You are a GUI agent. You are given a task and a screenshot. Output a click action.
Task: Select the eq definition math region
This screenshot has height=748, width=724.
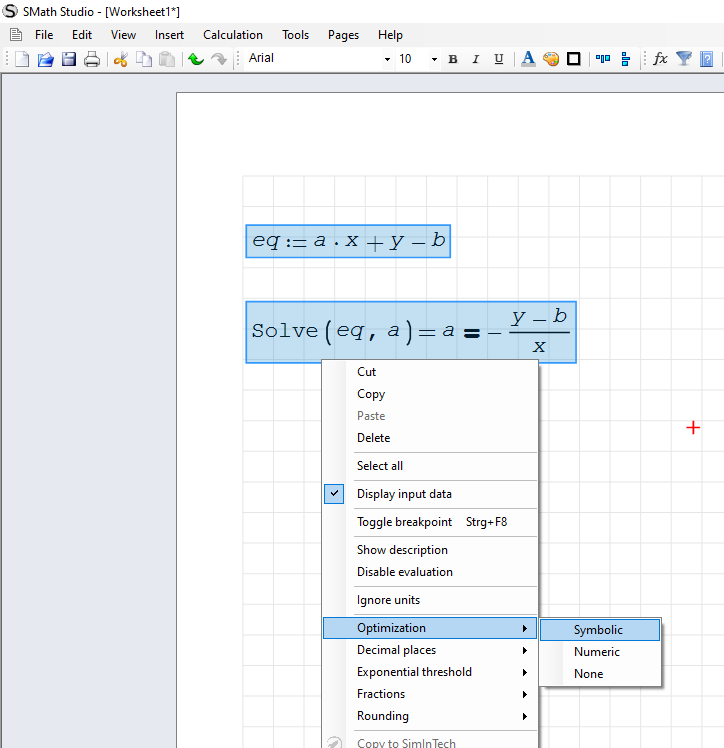point(348,241)
